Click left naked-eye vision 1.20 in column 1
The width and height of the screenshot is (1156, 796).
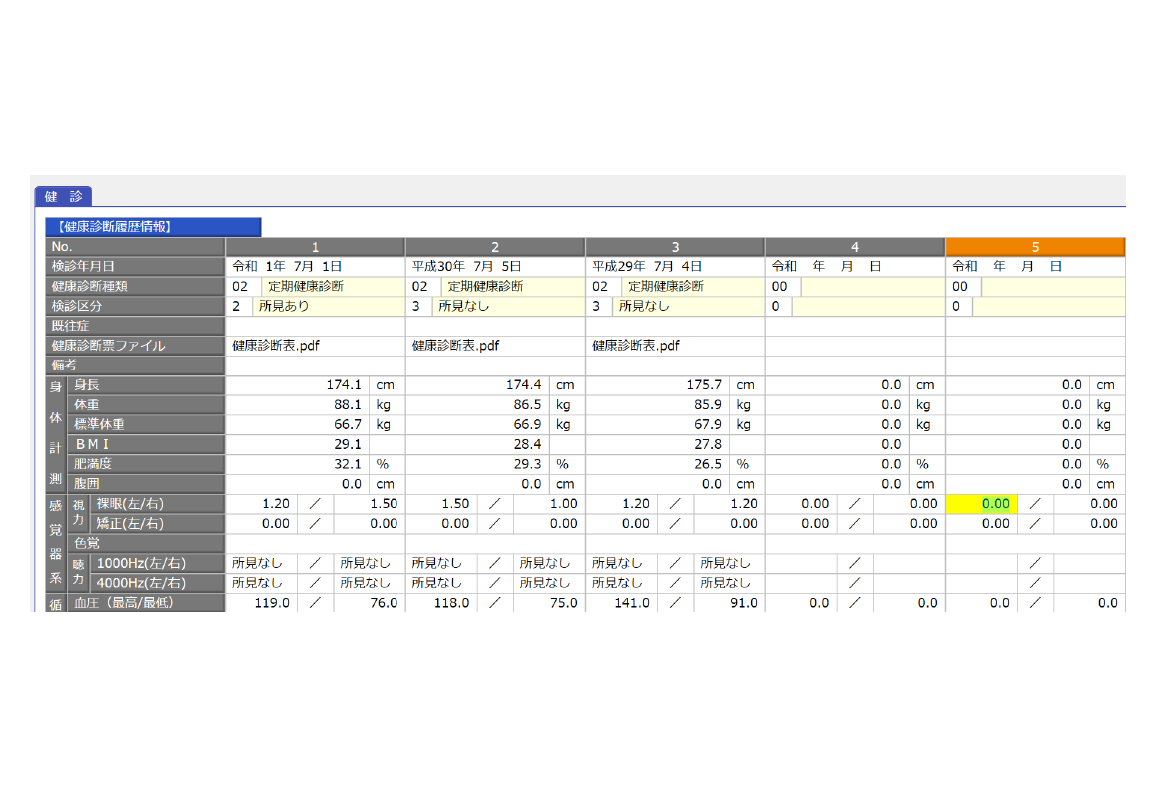(262, 504)
